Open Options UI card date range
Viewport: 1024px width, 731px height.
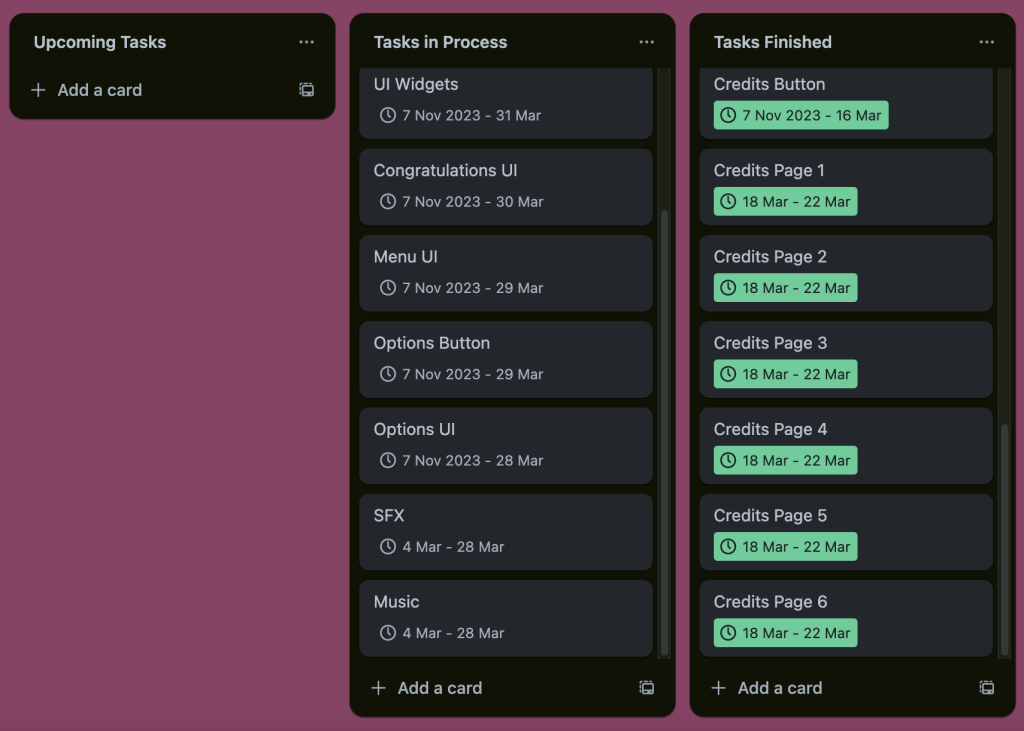[x=472, y=461]
